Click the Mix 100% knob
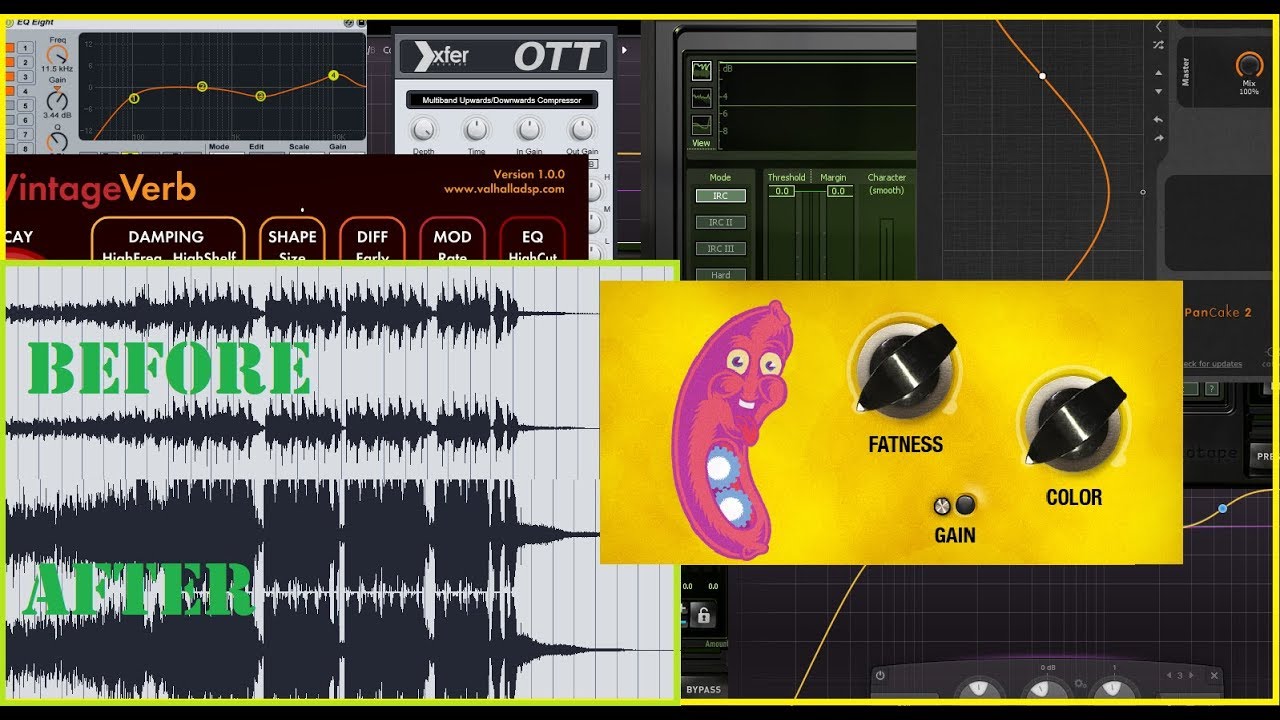1280x720 pixels. pyautogui.click(x=1249, y=65)
